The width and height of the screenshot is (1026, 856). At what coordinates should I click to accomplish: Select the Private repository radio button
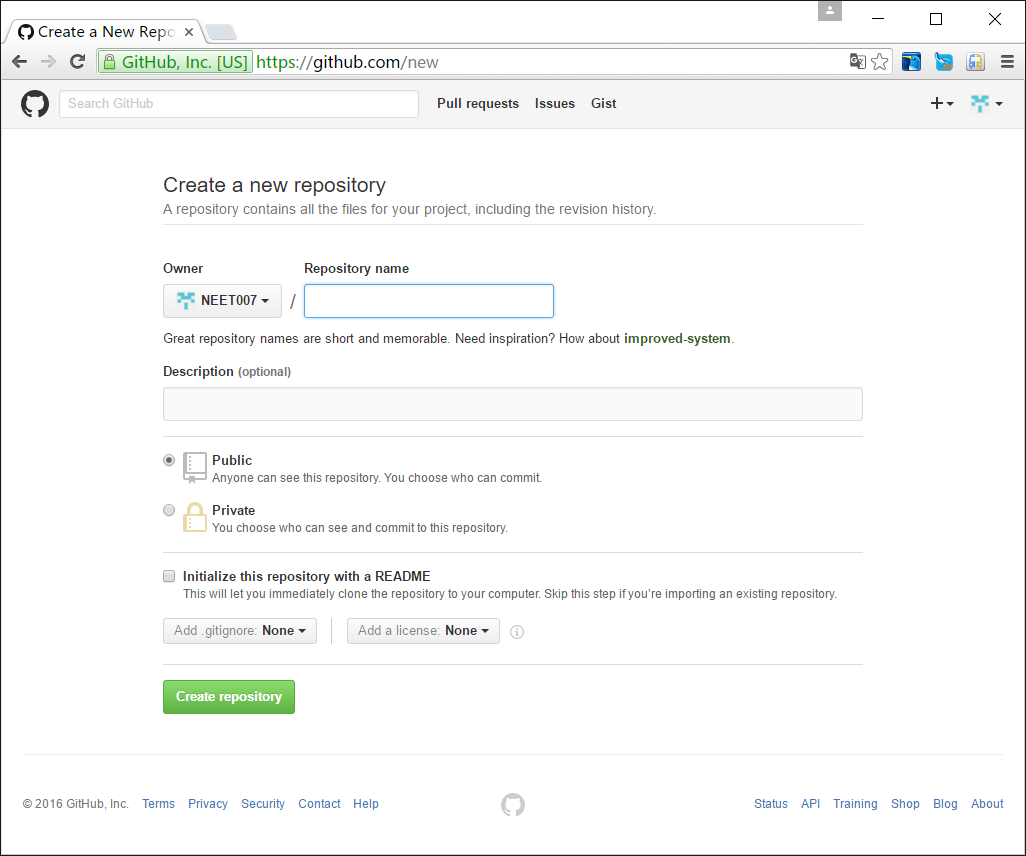(169, 510)
